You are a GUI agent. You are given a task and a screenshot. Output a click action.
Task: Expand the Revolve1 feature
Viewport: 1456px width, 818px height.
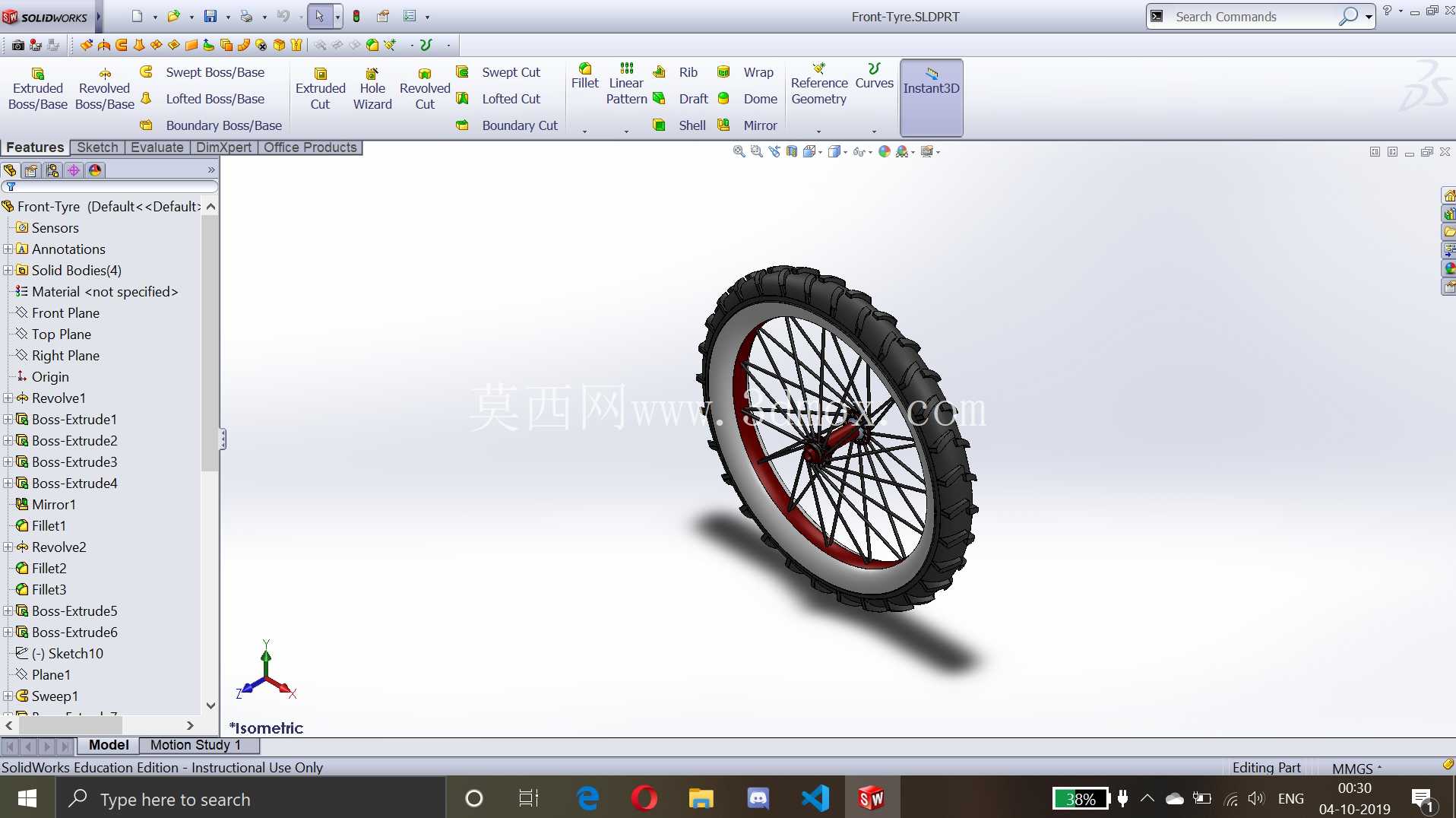coord(8,398)
